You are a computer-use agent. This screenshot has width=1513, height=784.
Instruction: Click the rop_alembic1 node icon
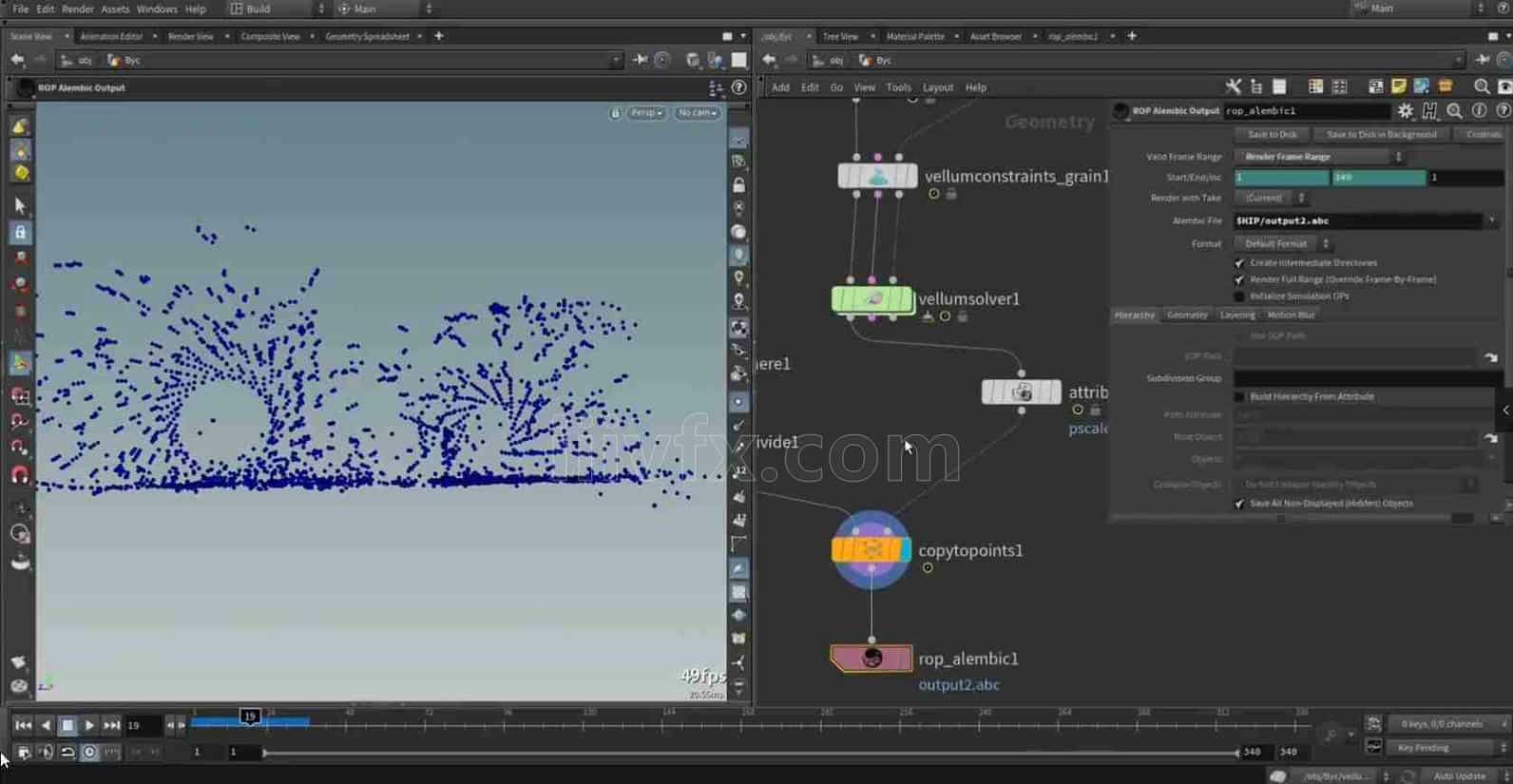[x=871, y=658]
